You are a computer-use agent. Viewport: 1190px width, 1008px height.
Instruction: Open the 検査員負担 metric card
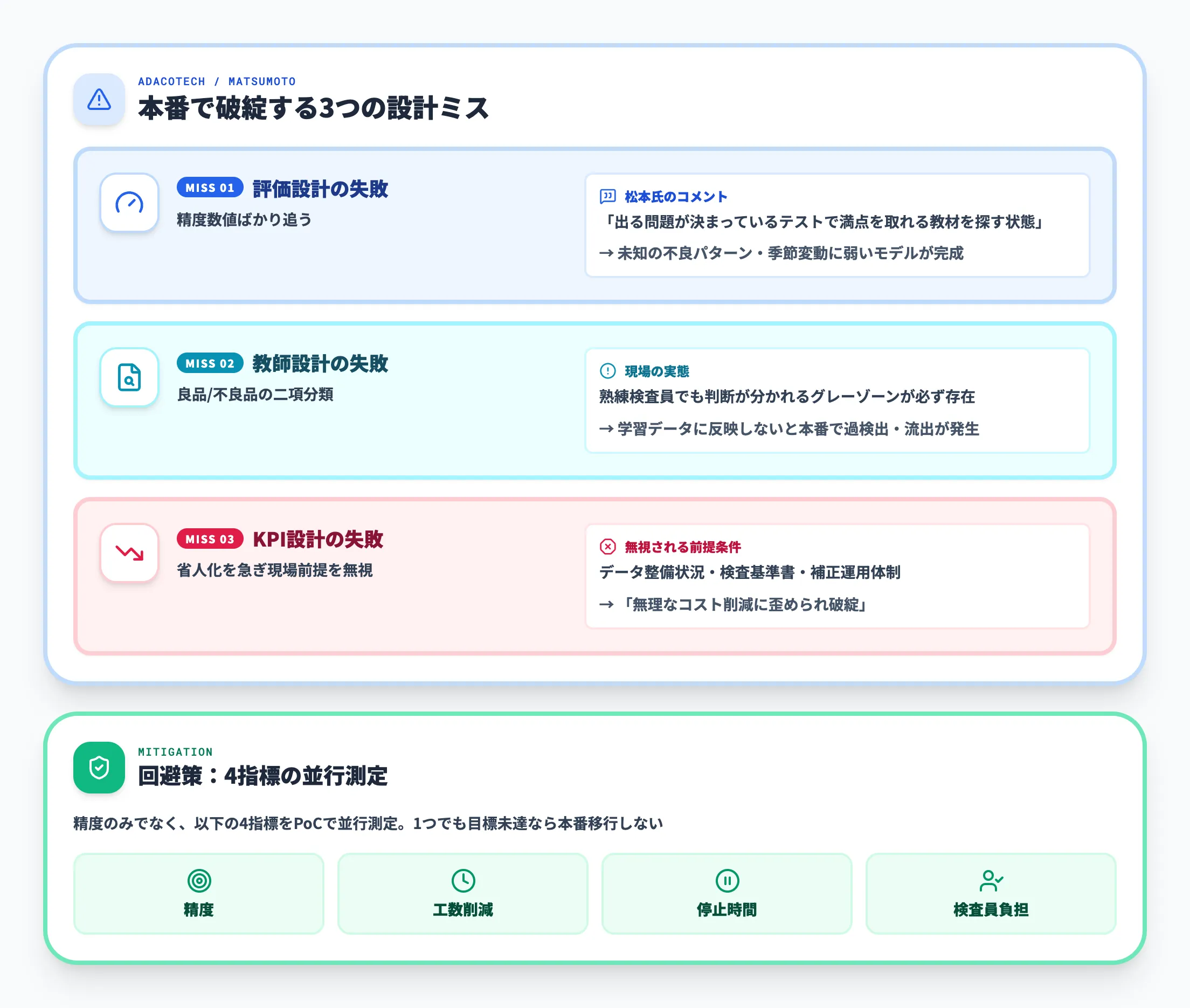991,894
